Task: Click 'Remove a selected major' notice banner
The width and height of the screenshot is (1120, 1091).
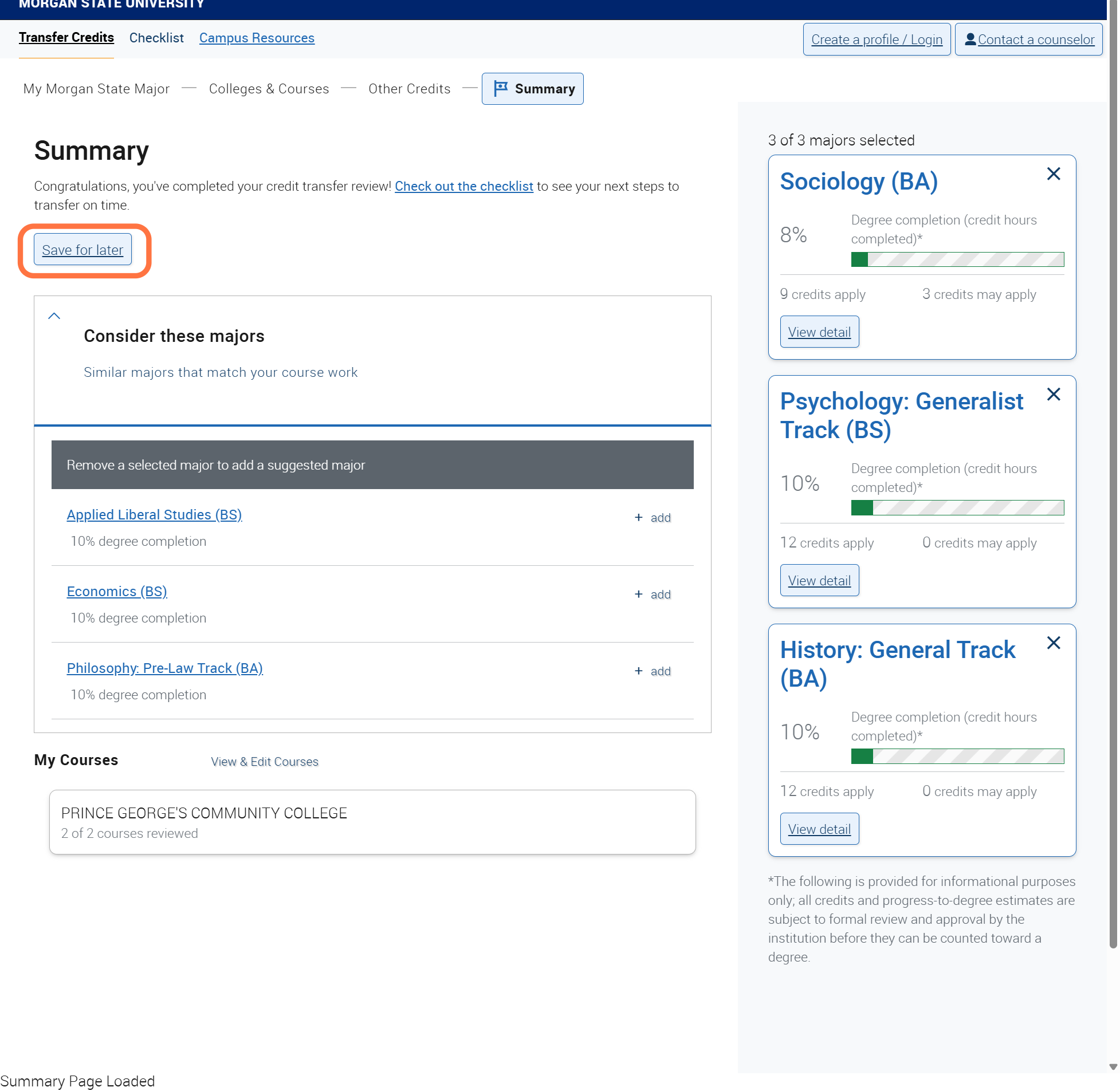Action: (372, 464)
